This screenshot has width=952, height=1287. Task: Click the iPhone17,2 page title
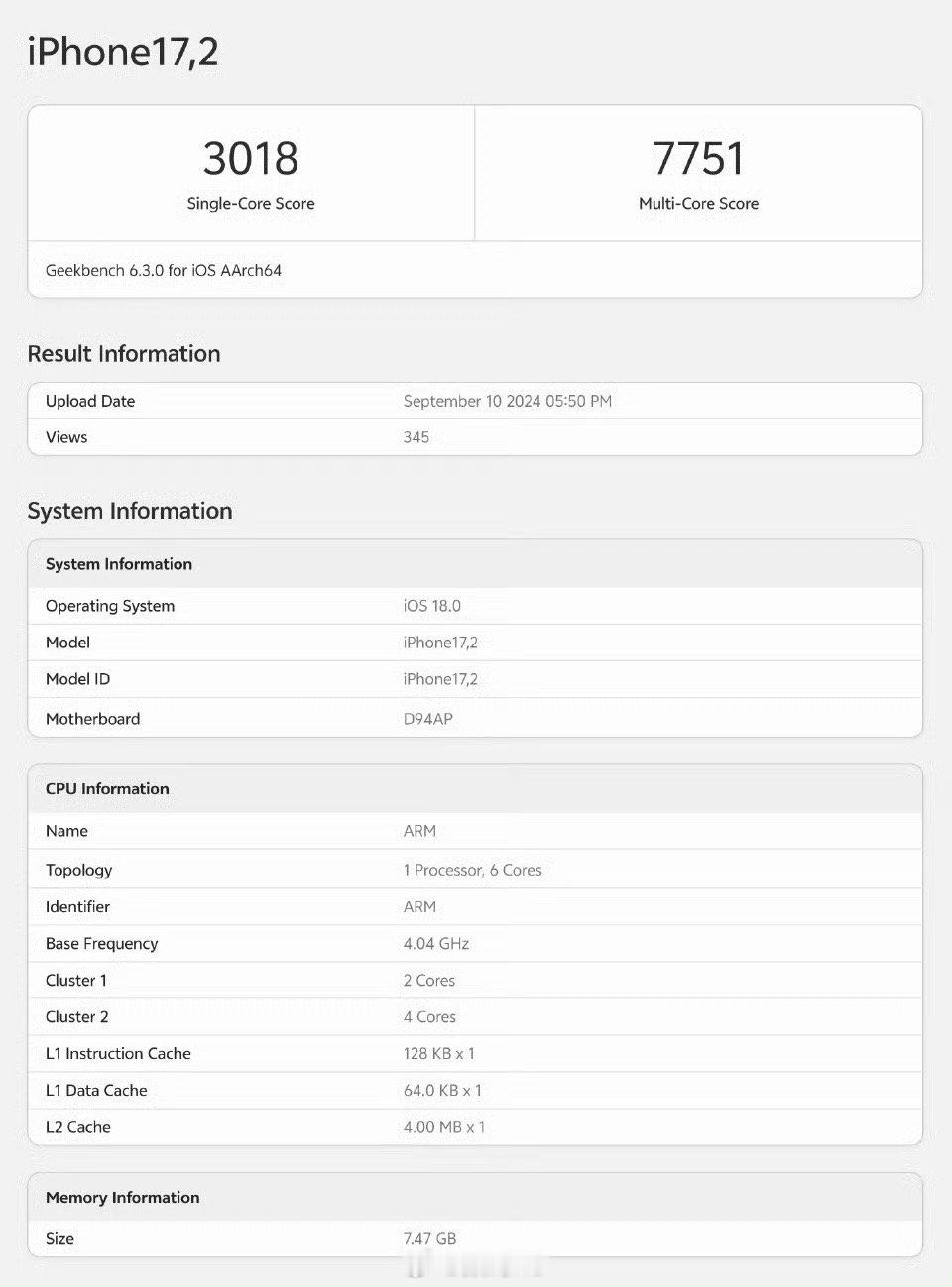point(123,52)
